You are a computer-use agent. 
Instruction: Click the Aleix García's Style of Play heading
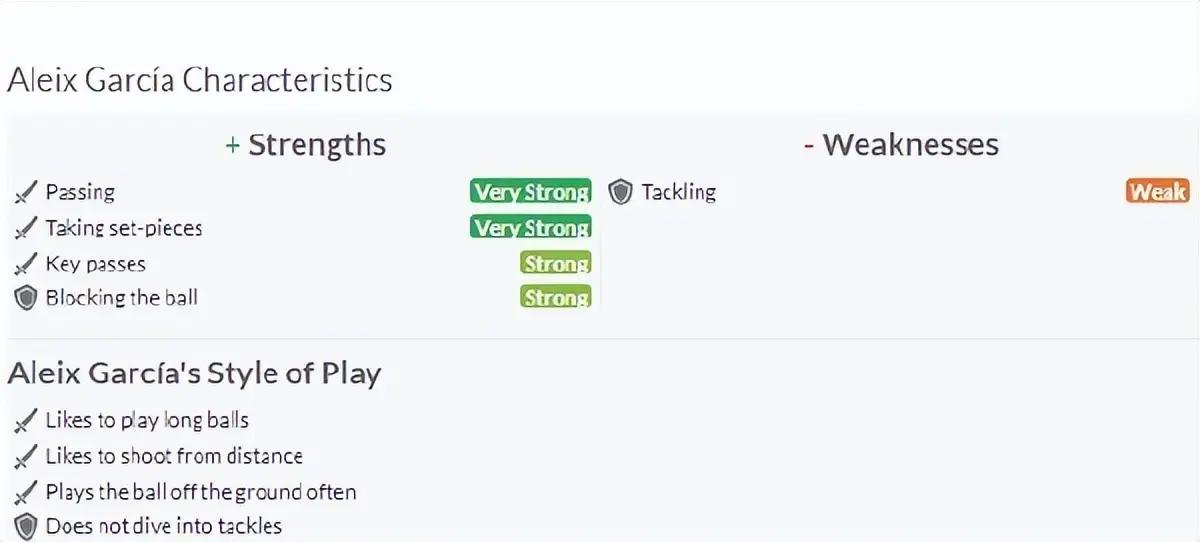pyautogui.click(x=194, y=374)
